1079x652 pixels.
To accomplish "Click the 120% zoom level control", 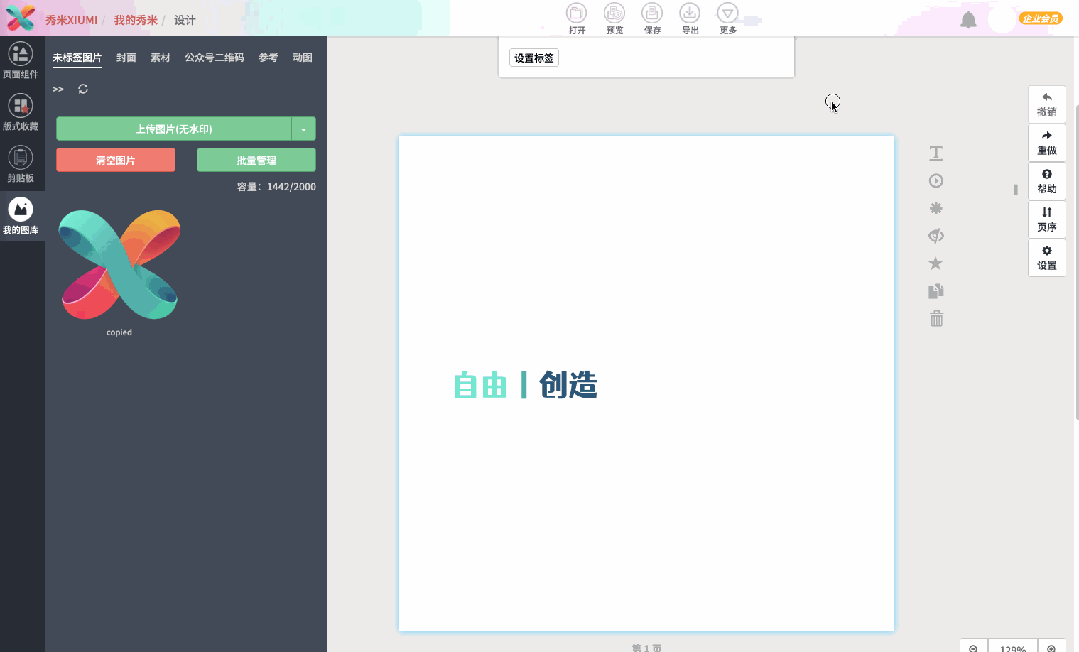I will coord(1013,646).
